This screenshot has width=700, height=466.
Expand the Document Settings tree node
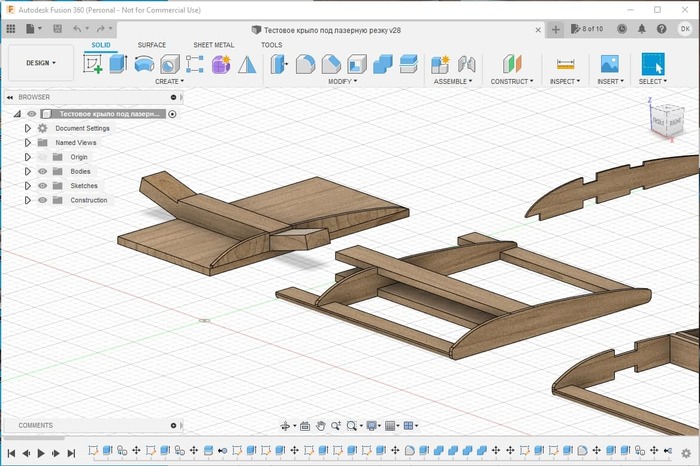[x=28, y=128]
